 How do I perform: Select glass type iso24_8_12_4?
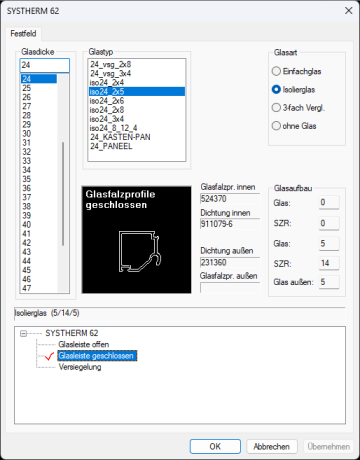click(x=137, y=128)
